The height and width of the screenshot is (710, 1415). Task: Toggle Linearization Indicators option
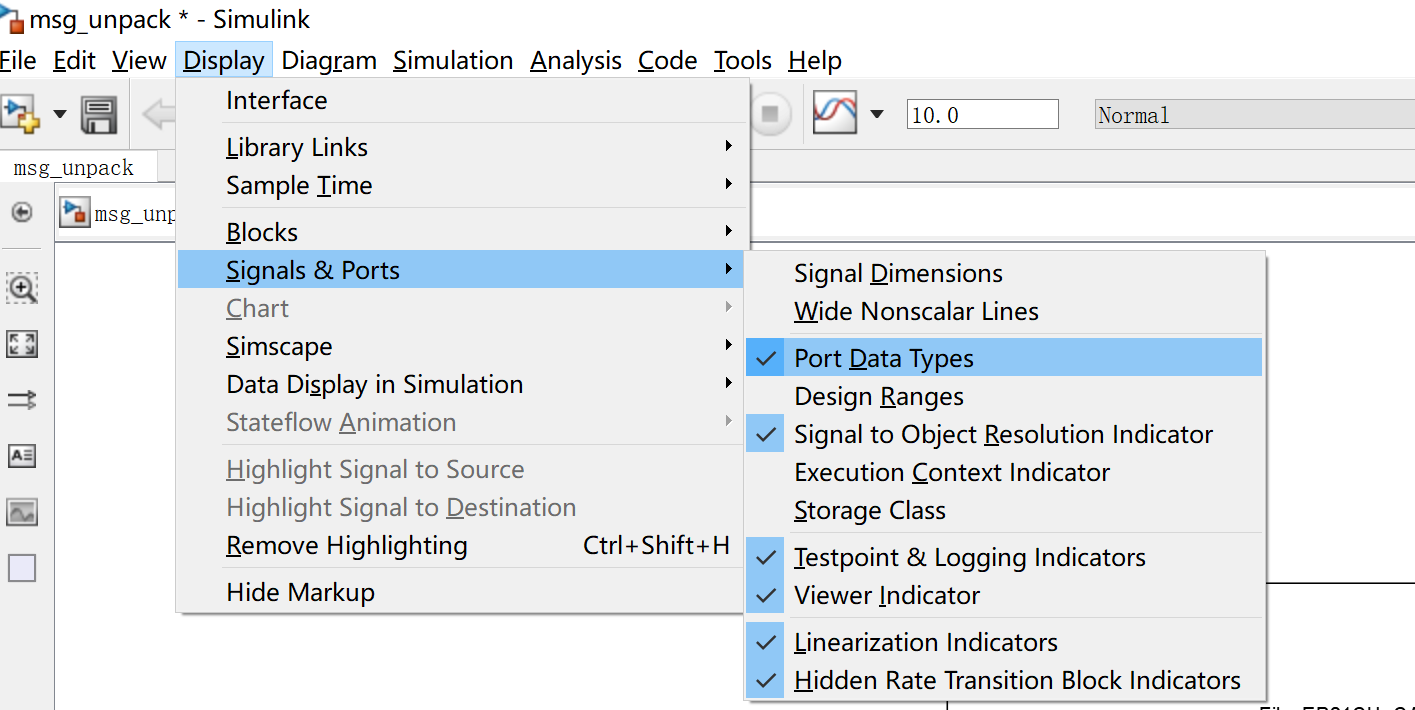coord(1004,643)
